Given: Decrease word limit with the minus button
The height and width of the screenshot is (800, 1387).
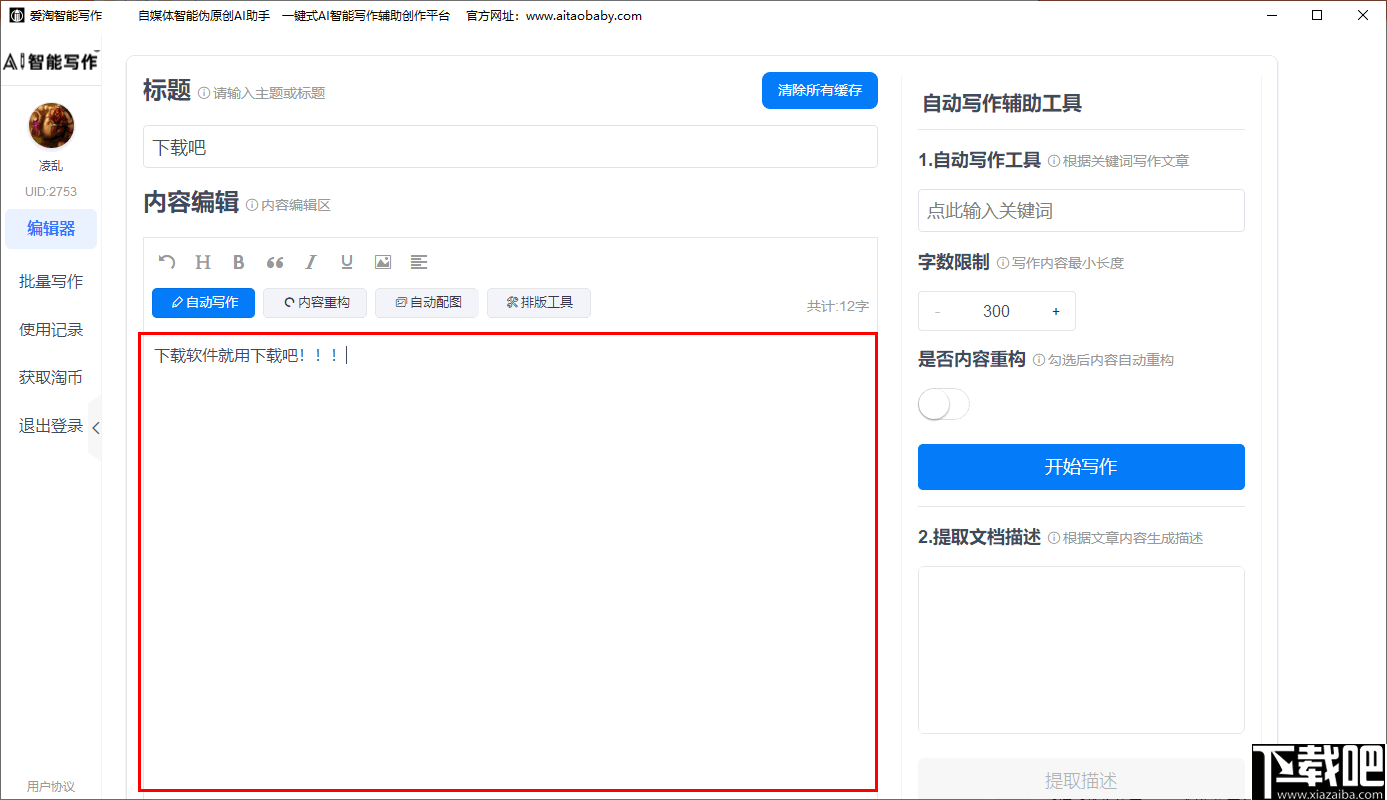Looking at the screenshot, I should pyautogui.click(x=937, y=311).
